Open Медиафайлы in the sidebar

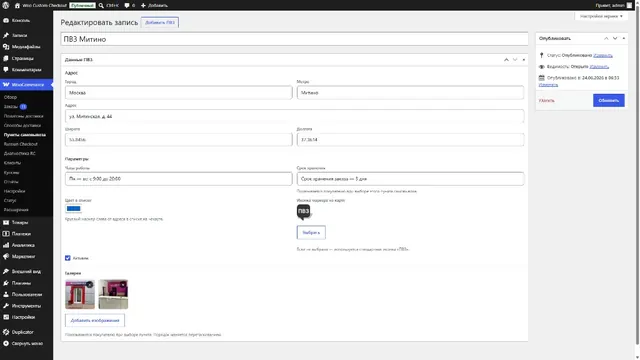pyautogui.click(x=26, y=47)
